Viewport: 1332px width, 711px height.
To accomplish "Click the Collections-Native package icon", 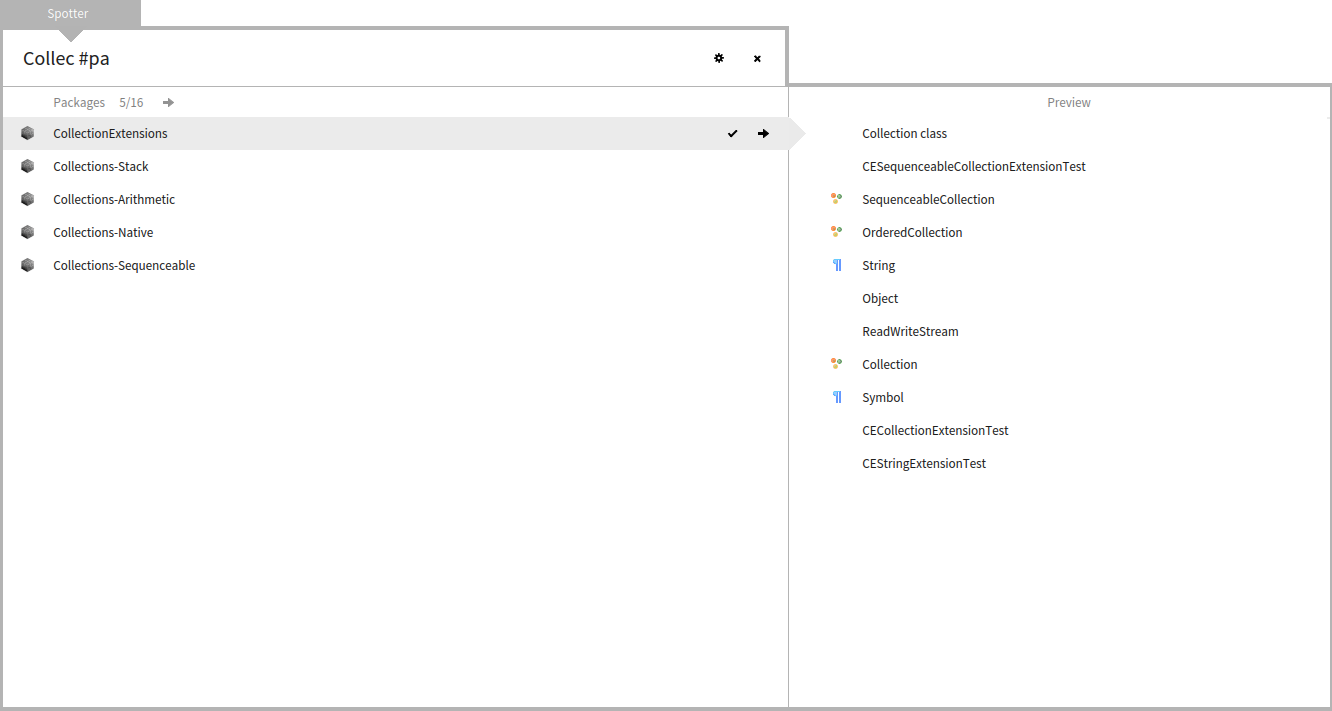I will tap(28, 232).
